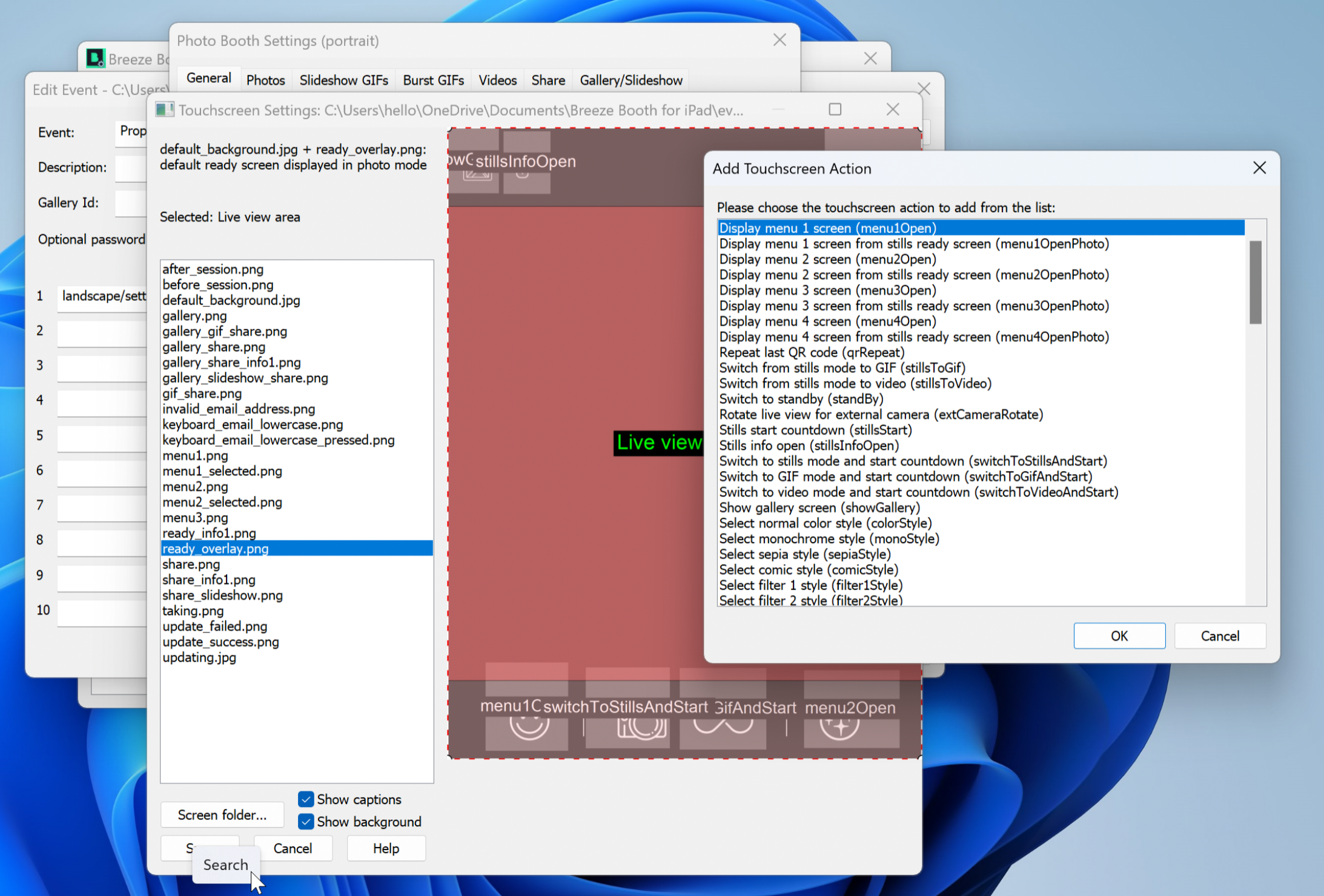Click the stillsInfoOpen touchscreen action area
Image resolution: width=1324 pixels, height=896 pixels.
pos(526,162)
